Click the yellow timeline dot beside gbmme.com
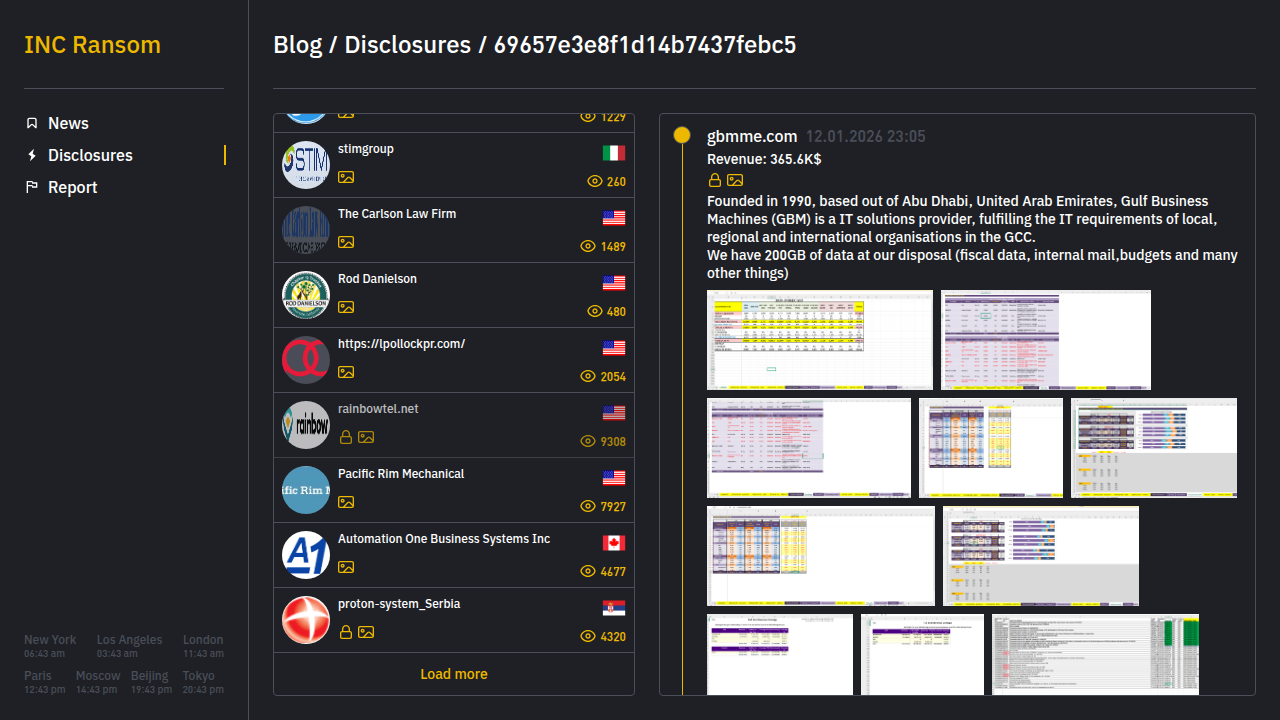 682,135
